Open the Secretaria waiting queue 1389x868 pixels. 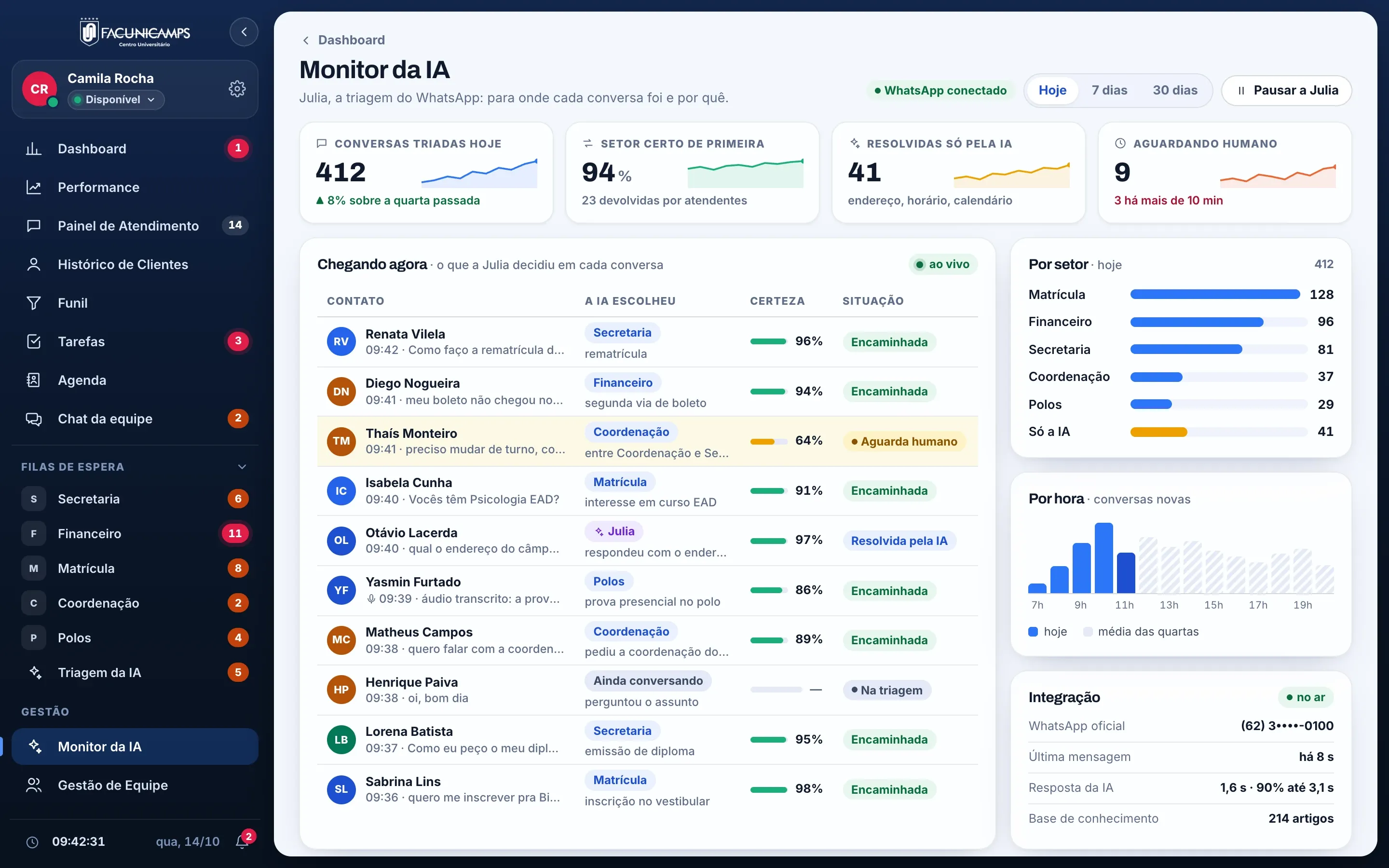tap(135, 499)
